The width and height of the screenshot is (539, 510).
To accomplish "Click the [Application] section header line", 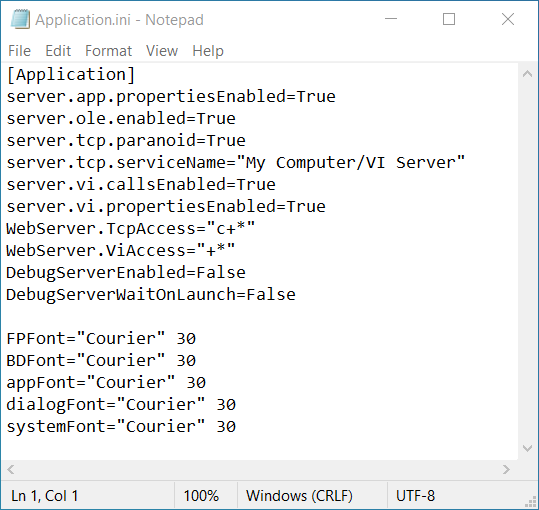I will (71, 75).
